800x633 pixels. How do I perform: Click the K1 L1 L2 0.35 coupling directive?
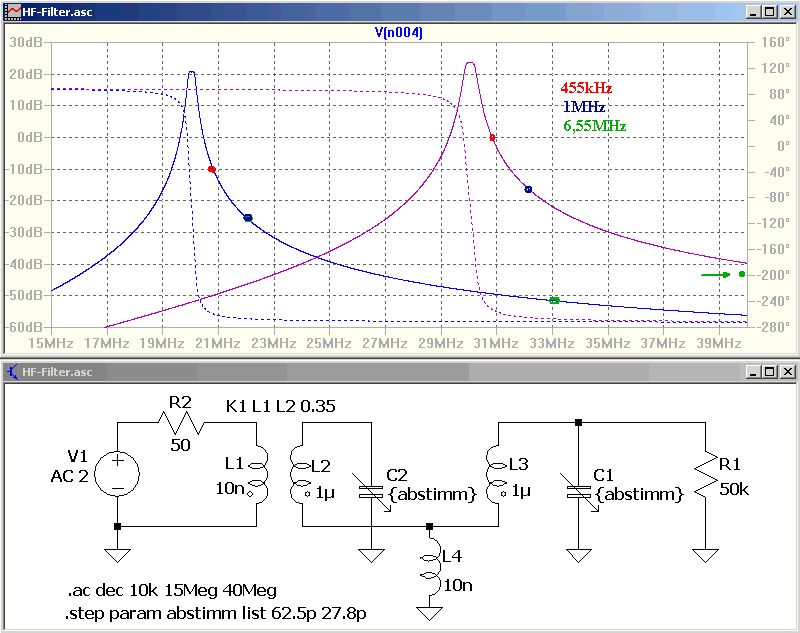pyautogui.click(x=281, y=406)
